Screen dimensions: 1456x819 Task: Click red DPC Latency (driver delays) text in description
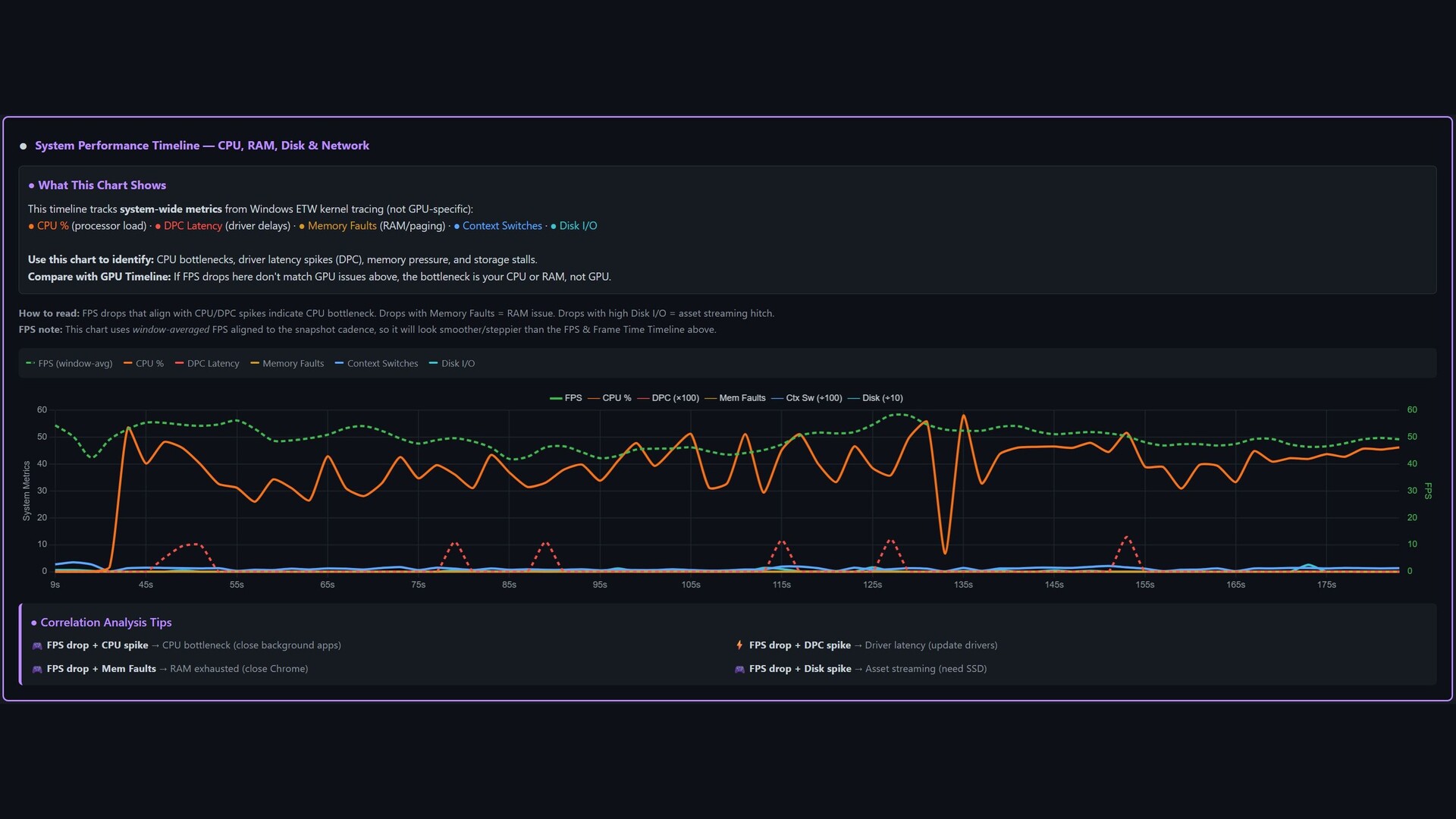(193, 226)
